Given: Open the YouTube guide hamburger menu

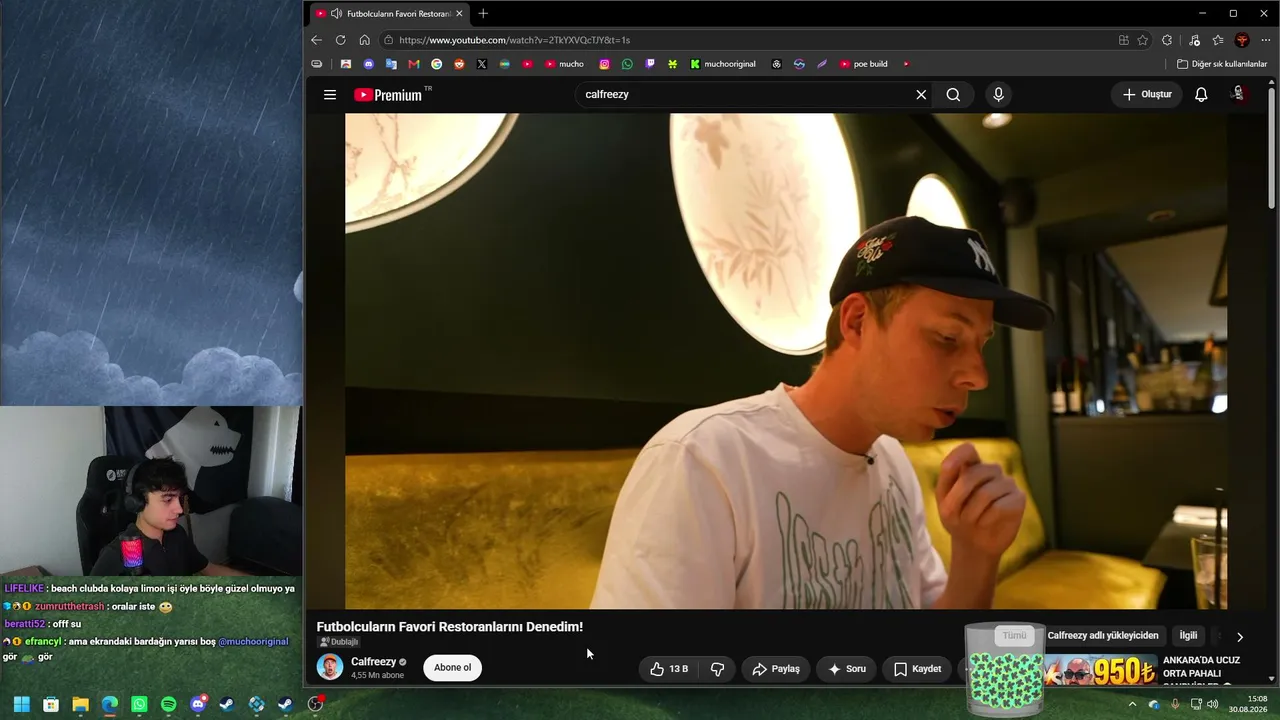Looking at the screenshot, I should point(330,95).
